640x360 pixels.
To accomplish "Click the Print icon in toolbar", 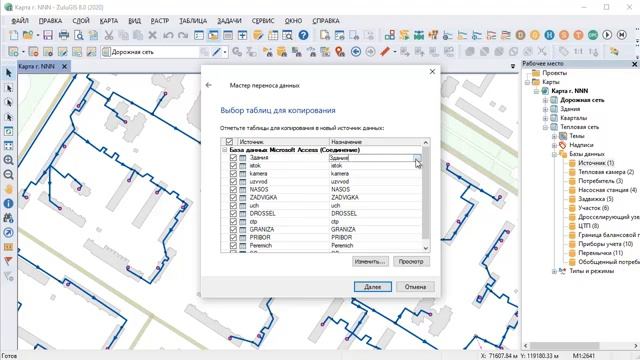I will click(63, 36).
